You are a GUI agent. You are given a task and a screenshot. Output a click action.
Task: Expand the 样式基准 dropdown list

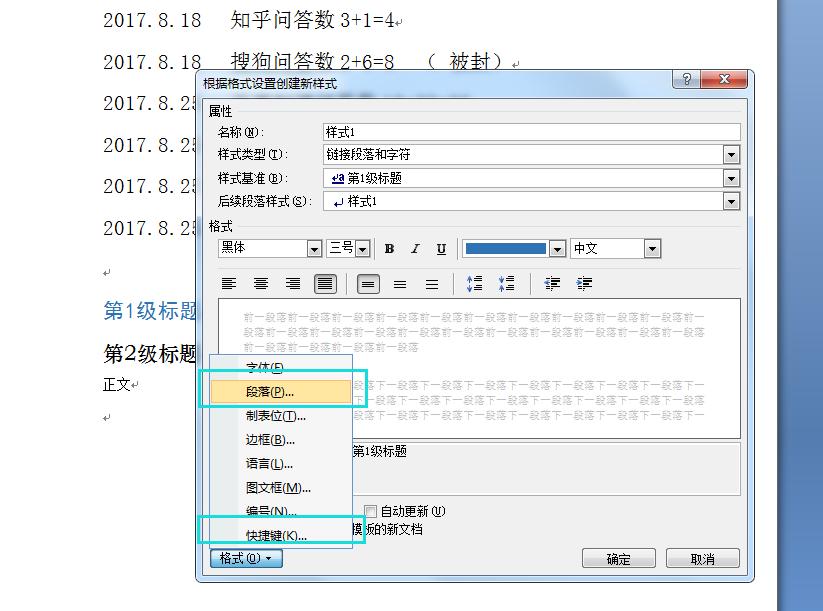(x=731, y=177)
